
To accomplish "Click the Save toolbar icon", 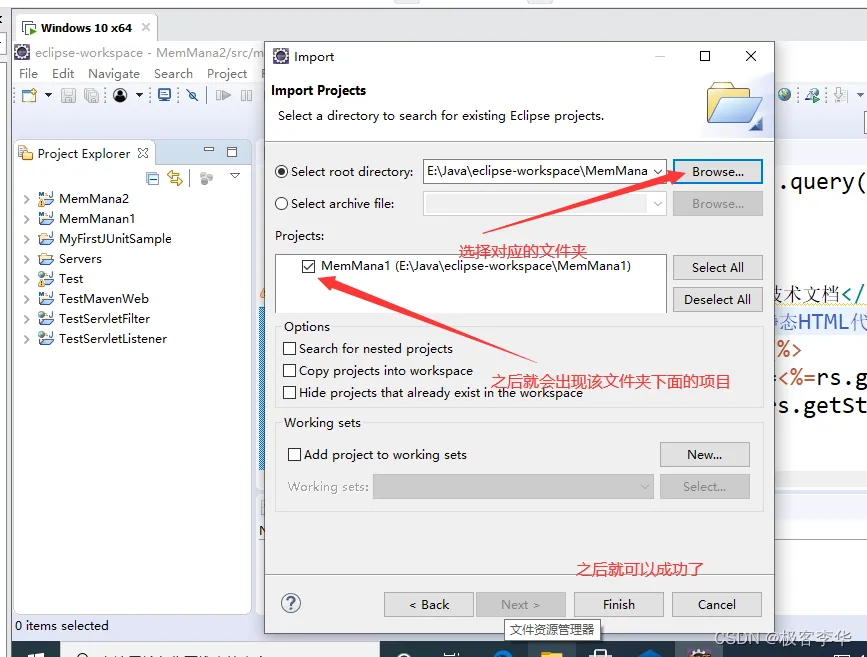I will pyautogui.click(x=69, y=95).
